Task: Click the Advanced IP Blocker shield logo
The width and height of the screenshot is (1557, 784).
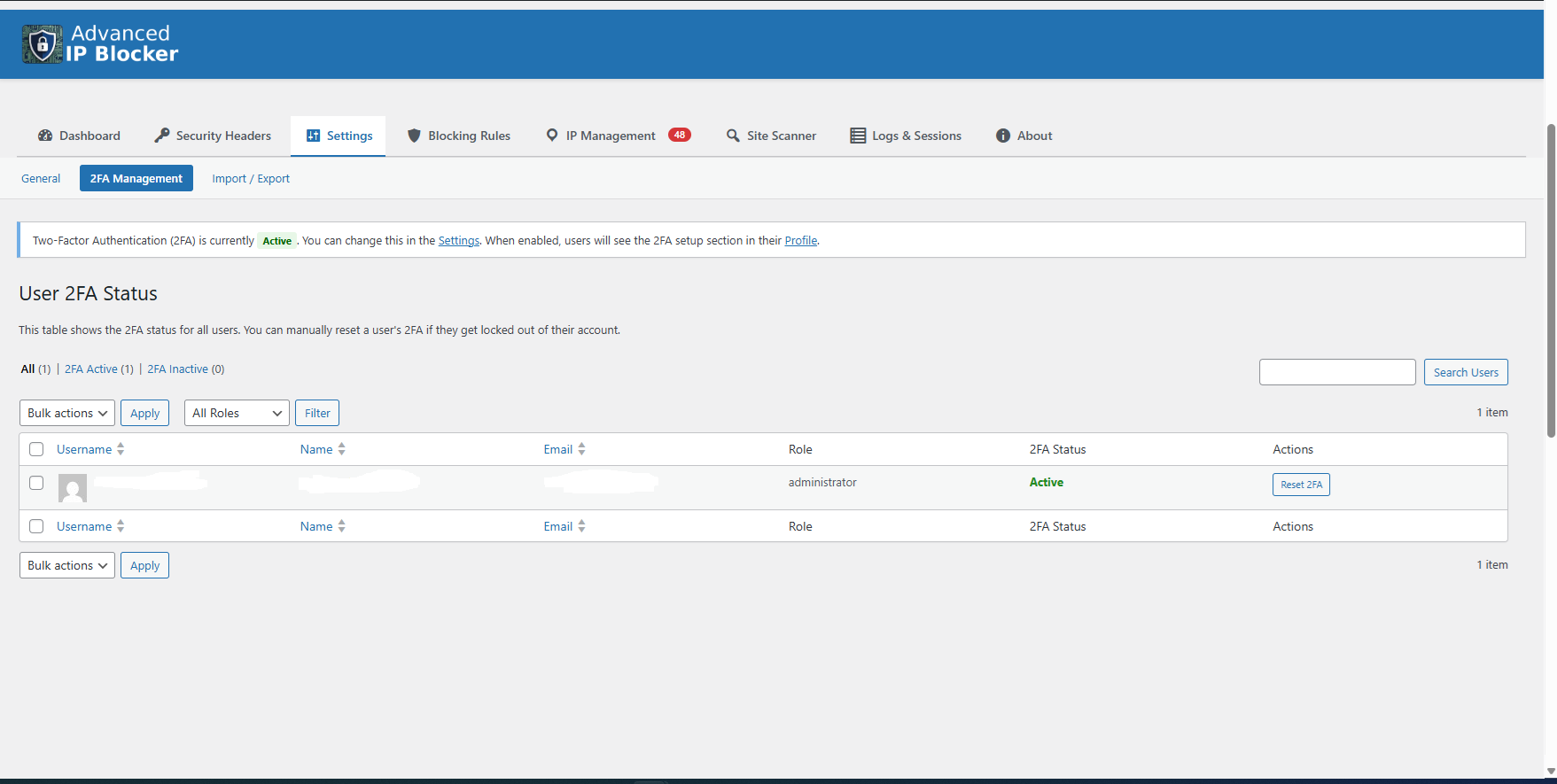Action: 42,44
